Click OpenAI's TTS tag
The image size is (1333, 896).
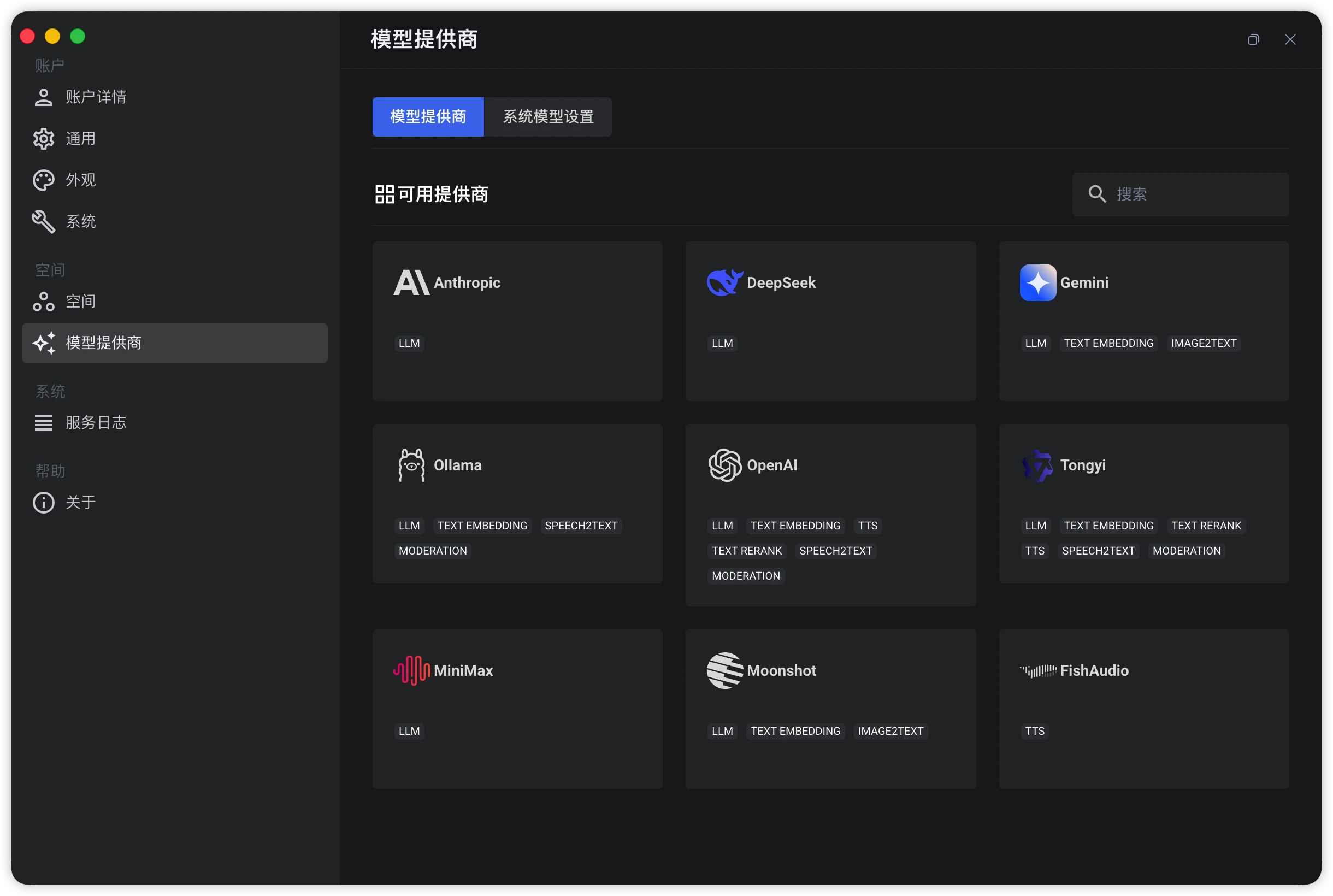click(868, 526)
